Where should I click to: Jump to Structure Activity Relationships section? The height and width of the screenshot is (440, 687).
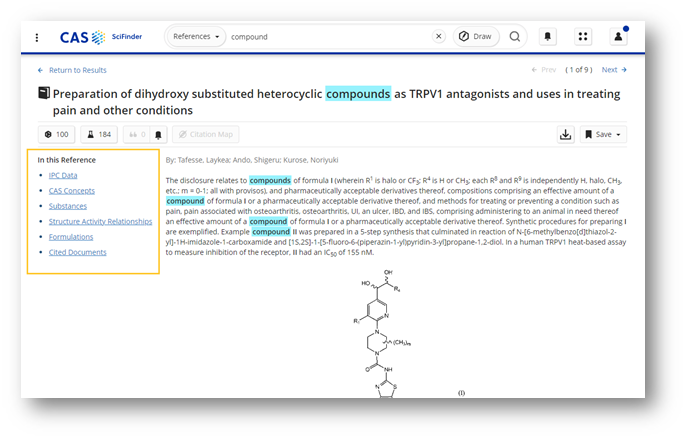click(x=100, y=221)
